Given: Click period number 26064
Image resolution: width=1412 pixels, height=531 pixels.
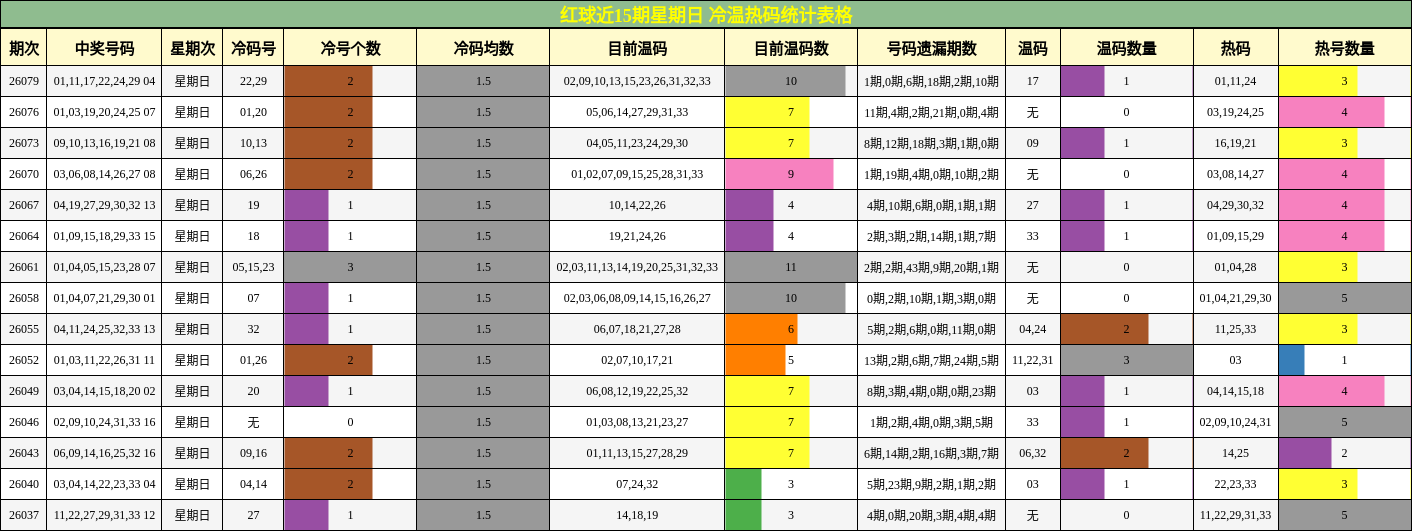Looking at the screenshot, I should click(24, 236).
